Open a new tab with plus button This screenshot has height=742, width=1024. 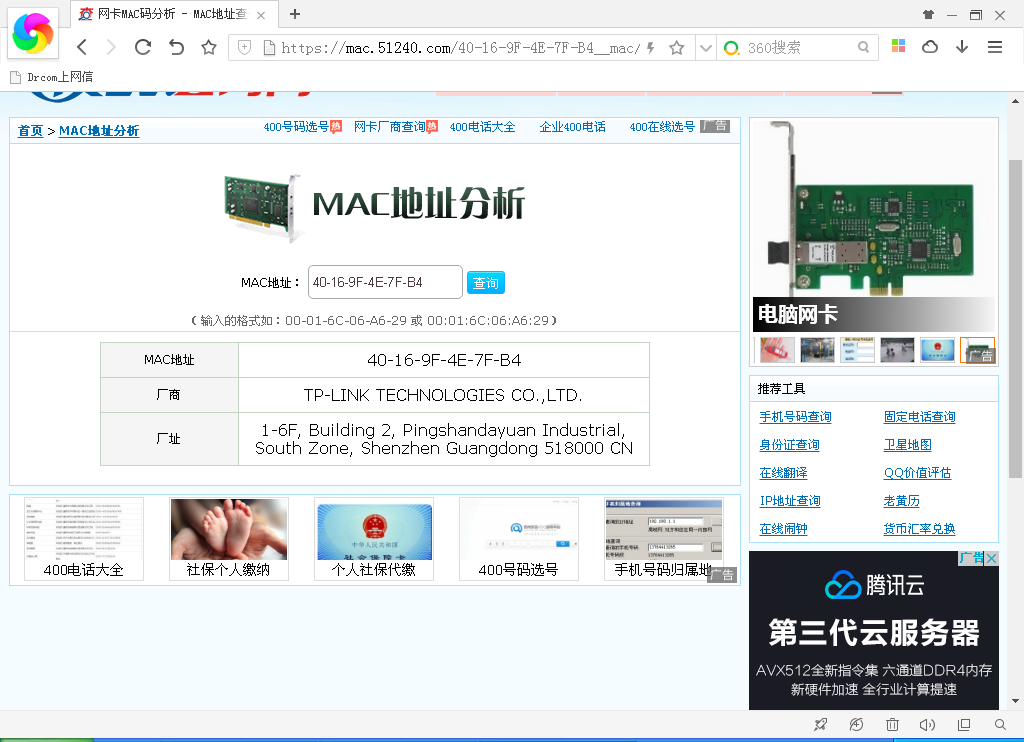[295, 14]
